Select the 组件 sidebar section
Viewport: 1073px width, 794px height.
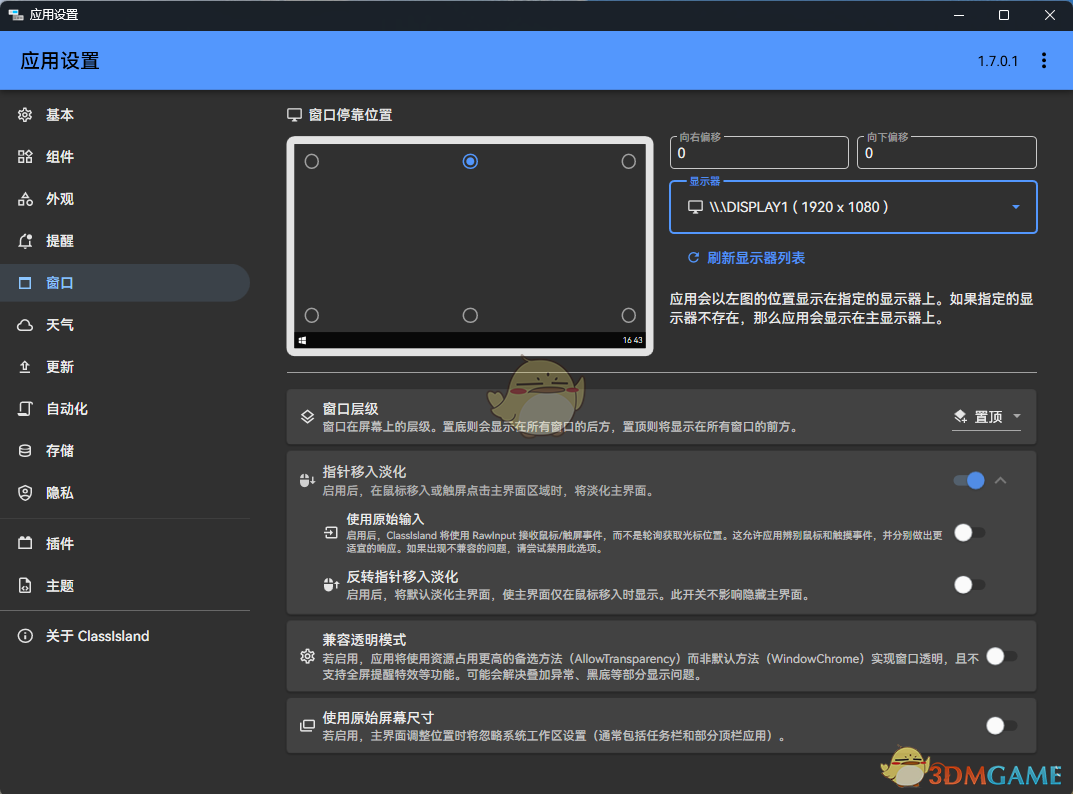60,157
